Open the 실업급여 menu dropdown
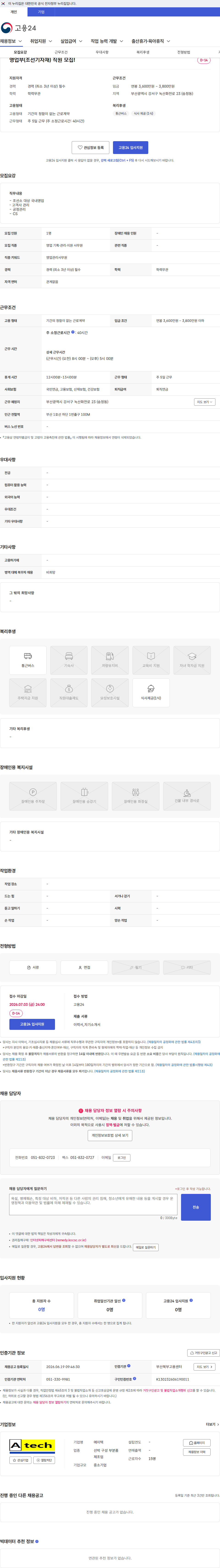This screenshot has width=220, height=1568. tap(71, 41)
